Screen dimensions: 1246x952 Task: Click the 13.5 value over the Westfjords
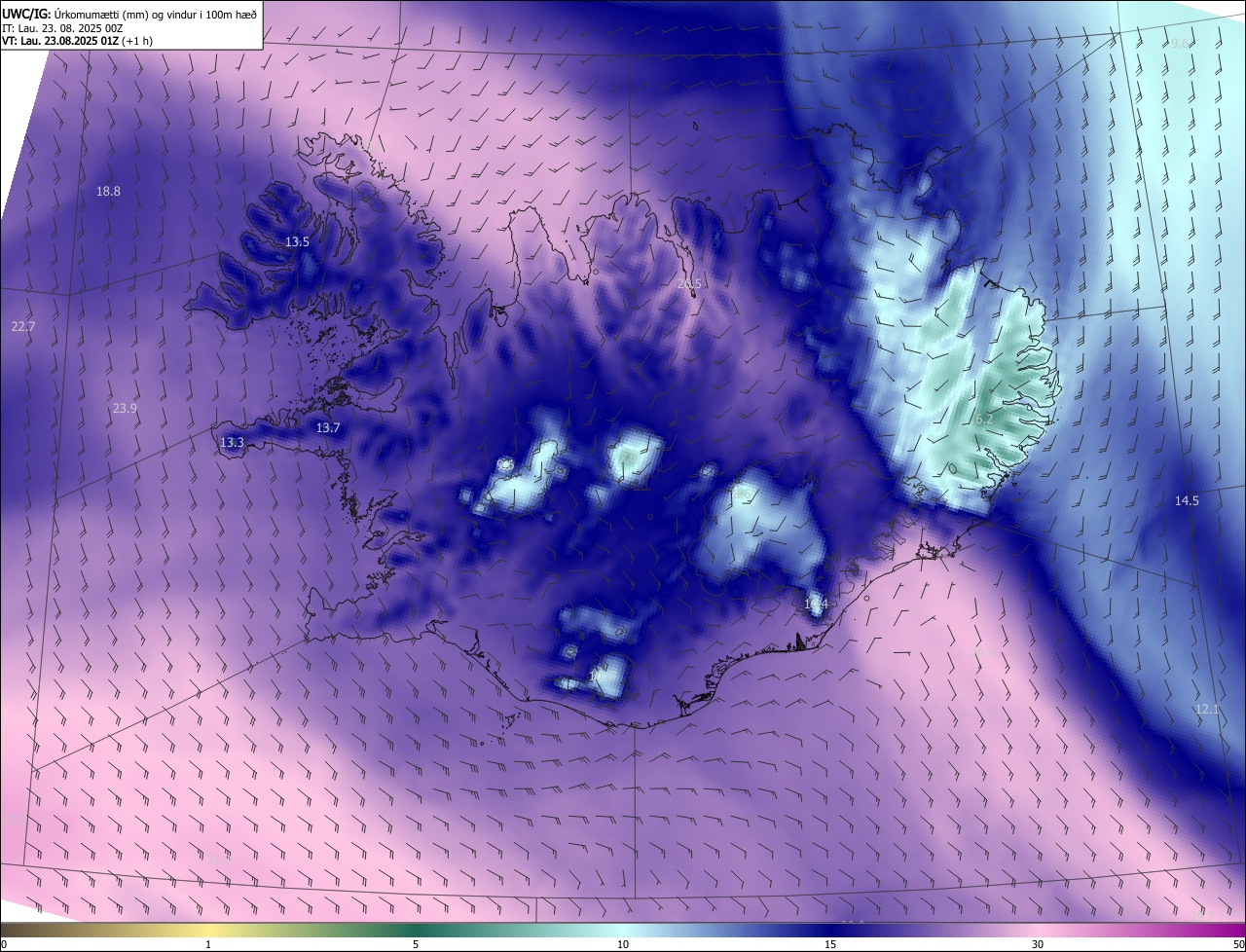tap(297, 242)
